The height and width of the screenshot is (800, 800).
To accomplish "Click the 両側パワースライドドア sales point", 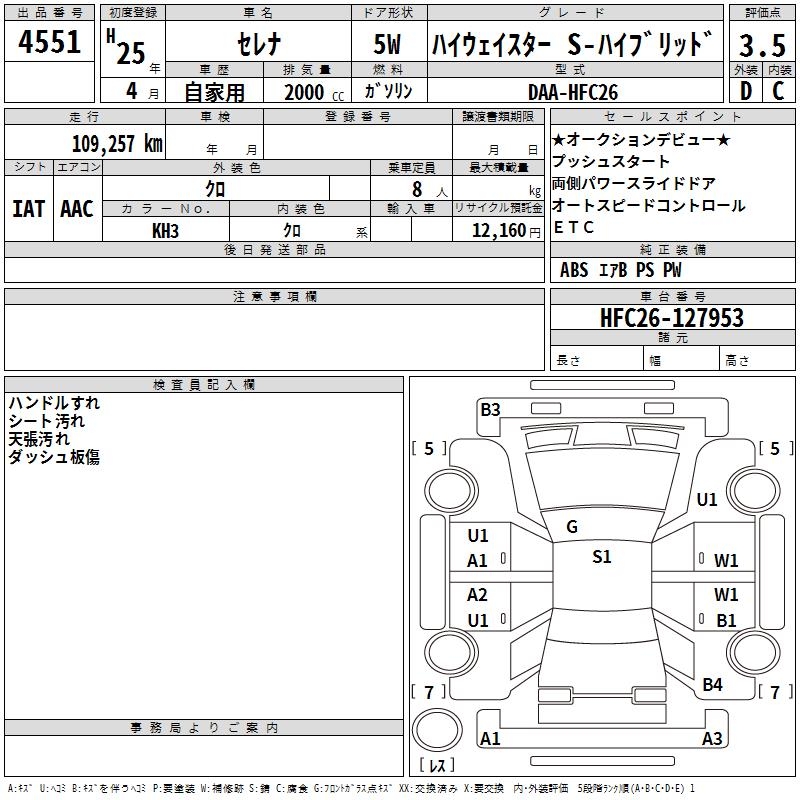I will (x=633, y=183).
